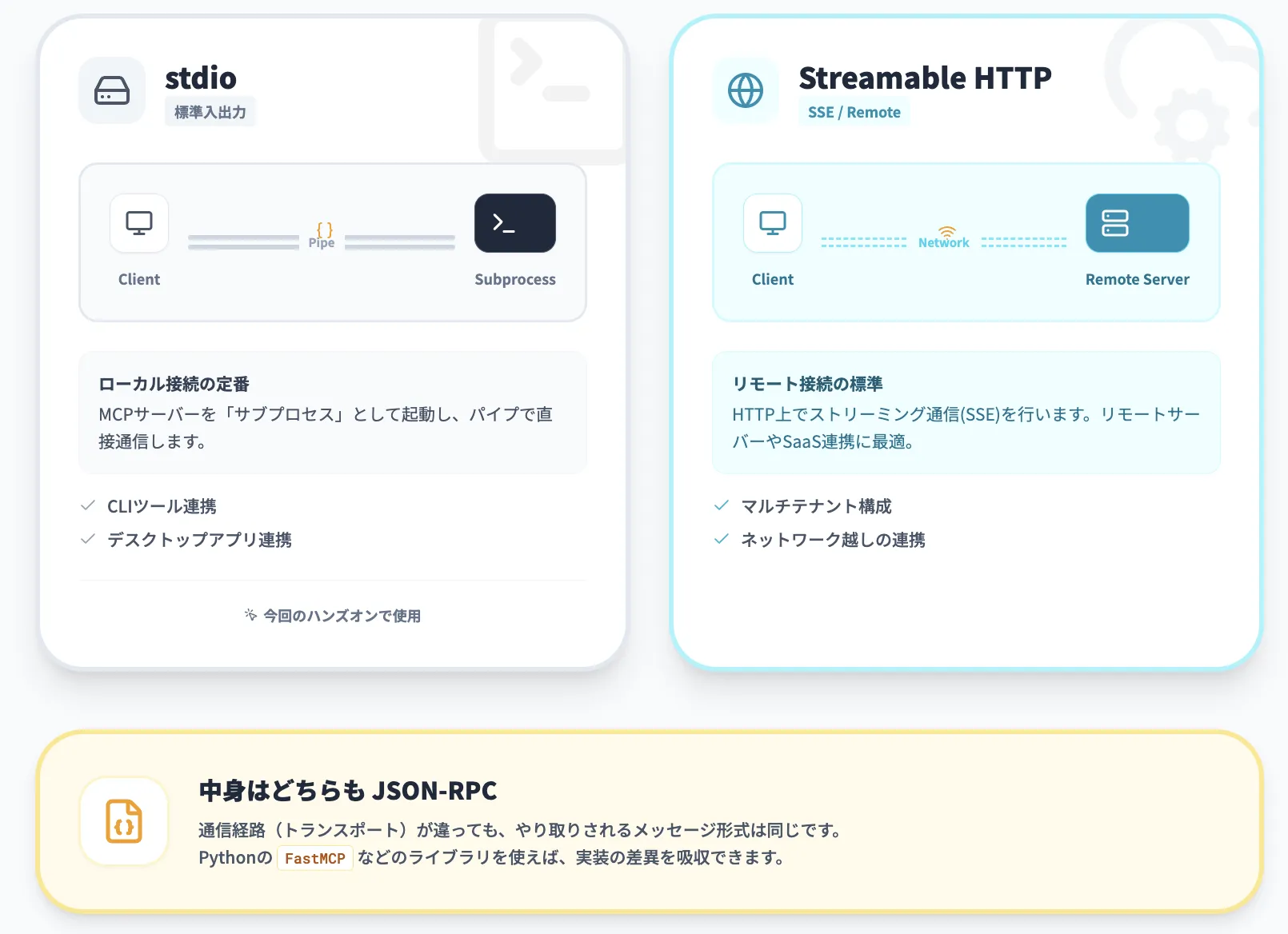Viewport: 1288px width, 934px height.
Task: Switch to the SSE / Remote tab
Action: [854, 111]
